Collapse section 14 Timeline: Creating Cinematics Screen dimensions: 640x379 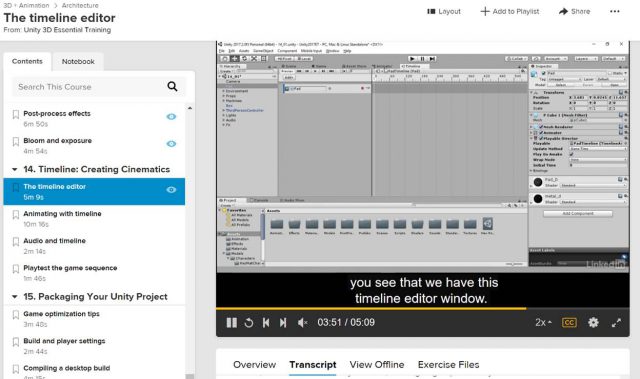pos(15,169)
